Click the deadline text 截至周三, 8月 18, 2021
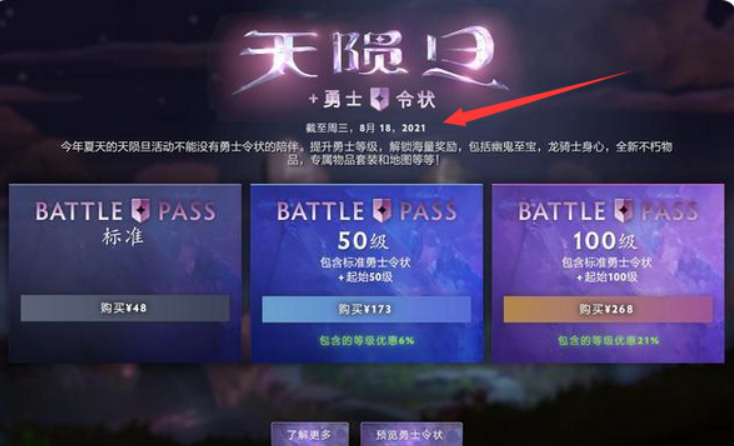Image resolution: width=734 pixels, height=446 pixels. click(x=366, y=128)
